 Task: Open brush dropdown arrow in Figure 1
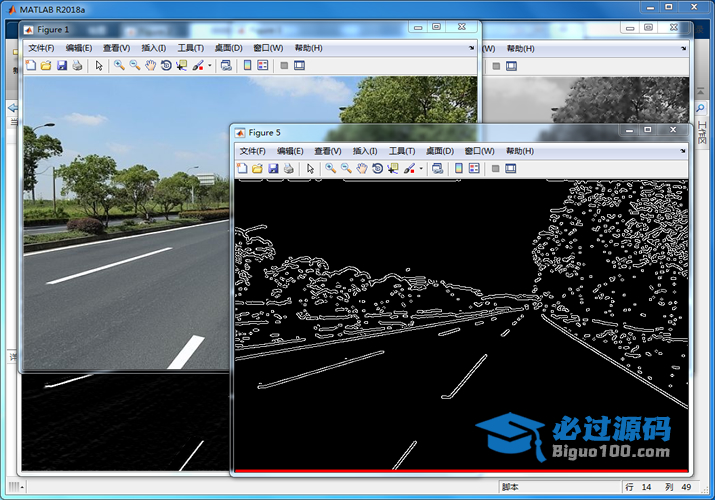210,66
